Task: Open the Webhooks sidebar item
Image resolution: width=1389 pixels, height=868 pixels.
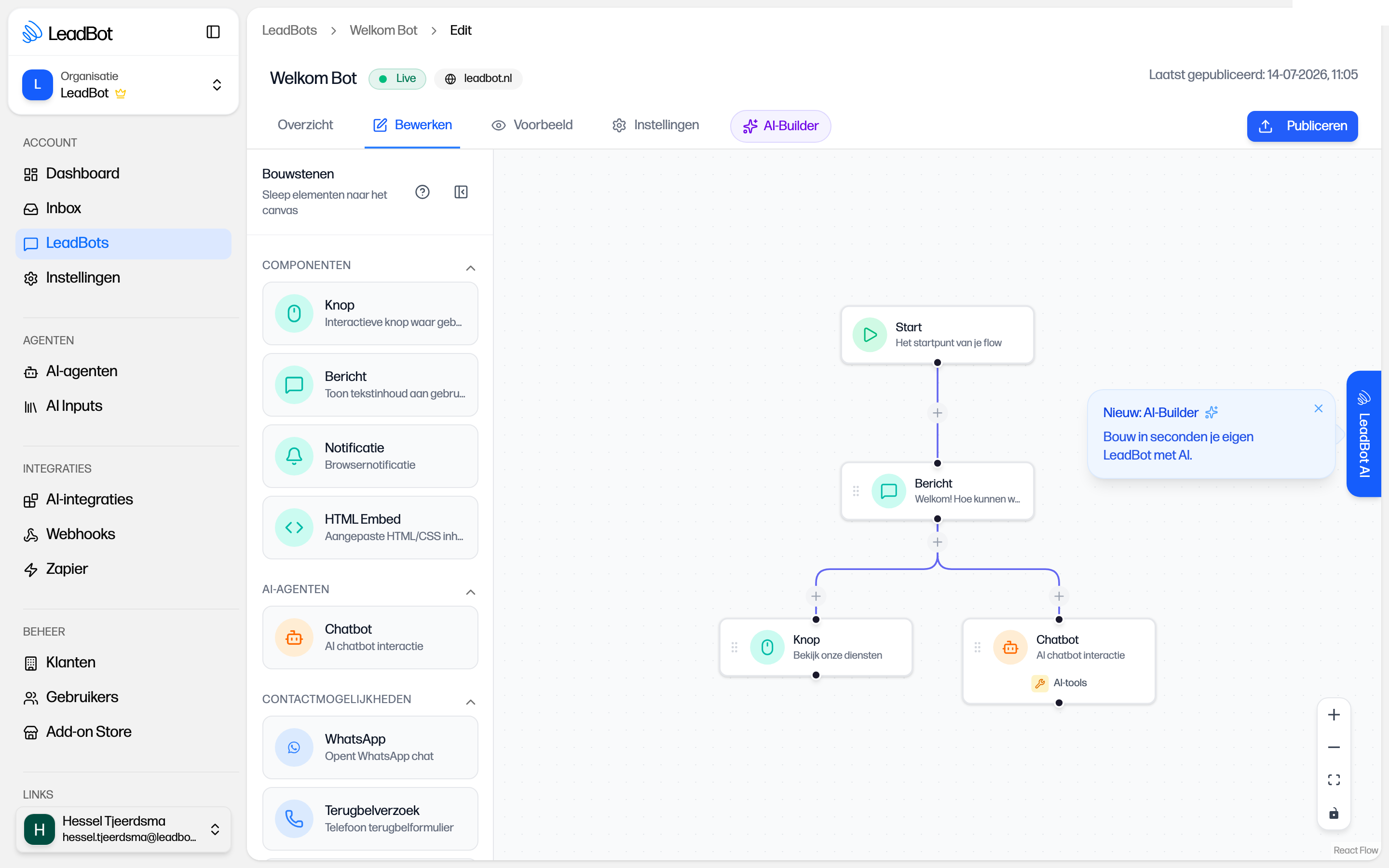Action: (123, 534)
